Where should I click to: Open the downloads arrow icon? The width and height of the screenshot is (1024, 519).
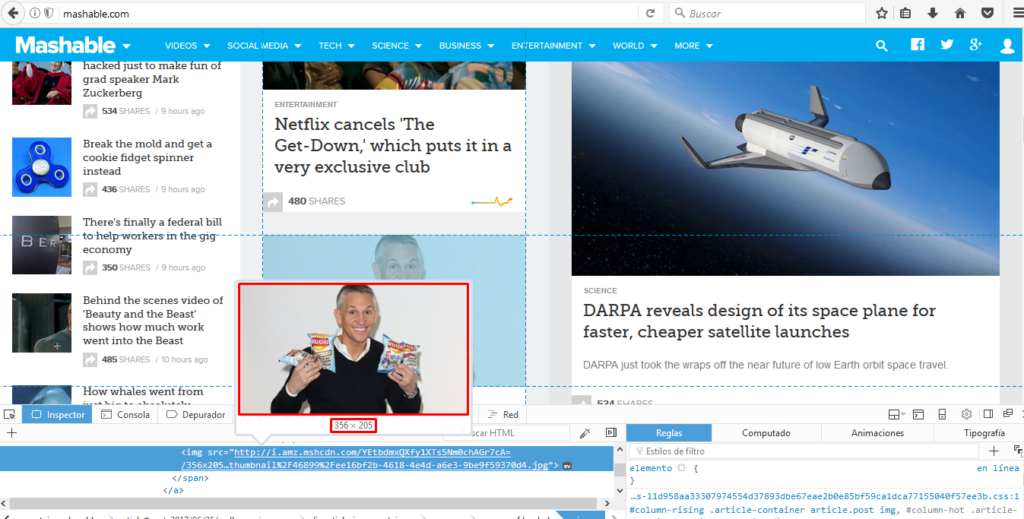[933, 13]
